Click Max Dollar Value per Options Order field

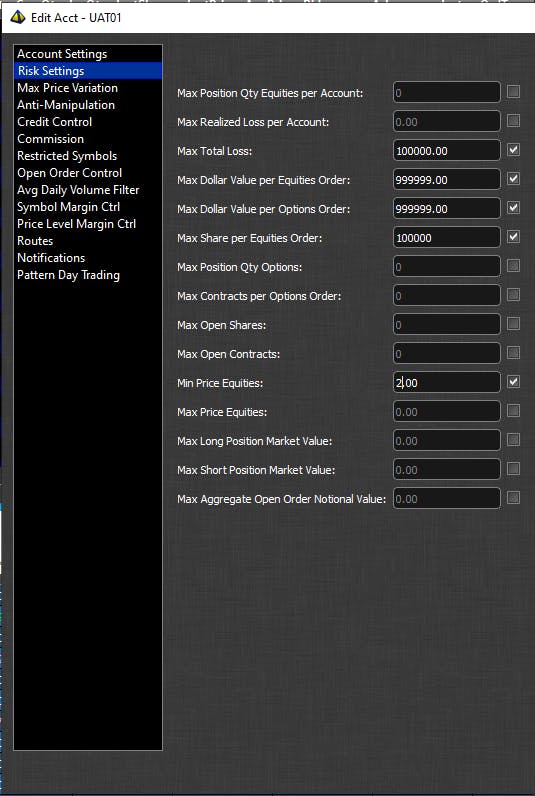point(447,208)
